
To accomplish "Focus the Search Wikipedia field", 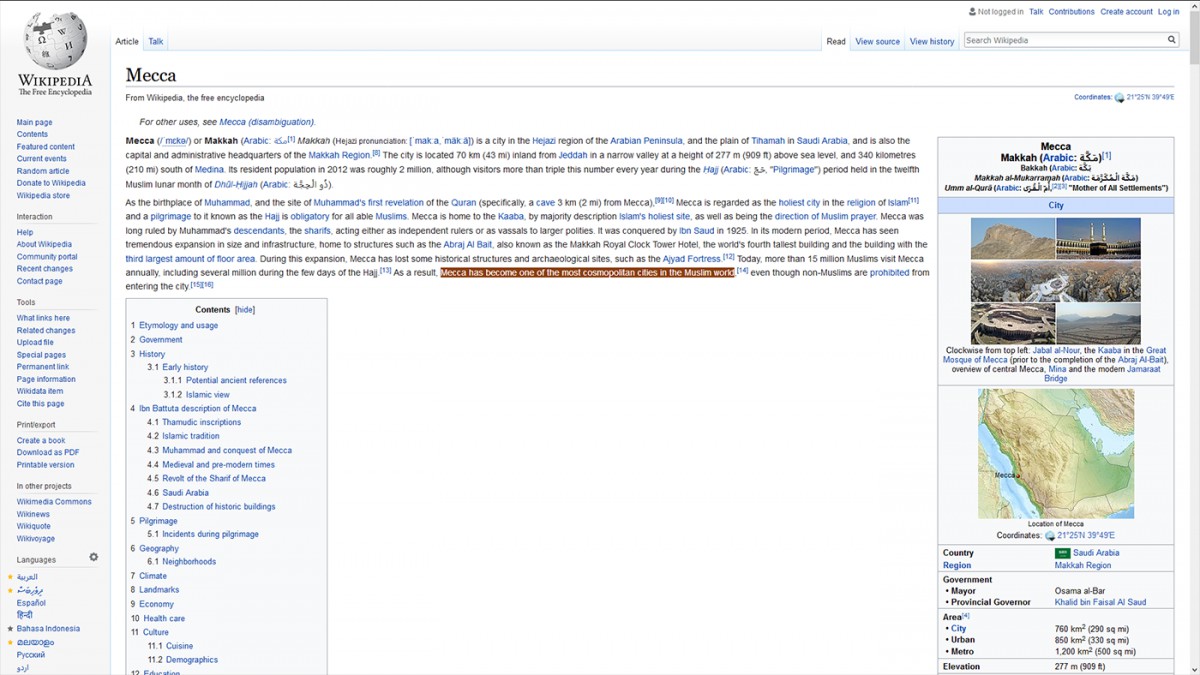I will 1063,40.
